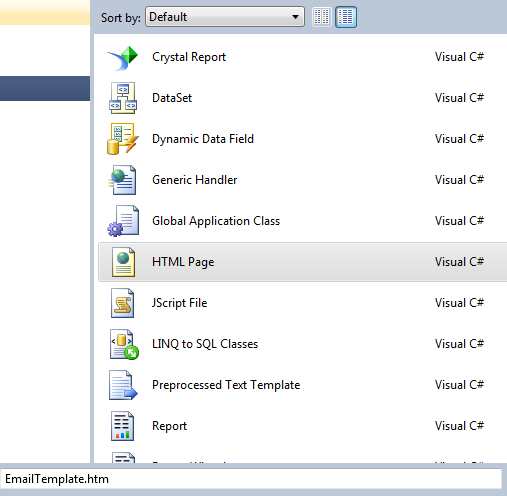Click the Report chart icon
The width and height of the screenshot is (507, 496).
(122, 426)
